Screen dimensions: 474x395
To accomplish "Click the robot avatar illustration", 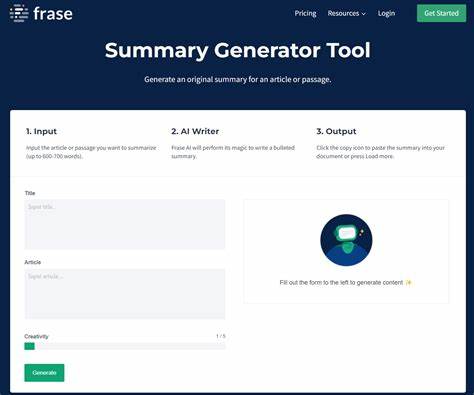I will pyautogui.click(x=346, y=240).
